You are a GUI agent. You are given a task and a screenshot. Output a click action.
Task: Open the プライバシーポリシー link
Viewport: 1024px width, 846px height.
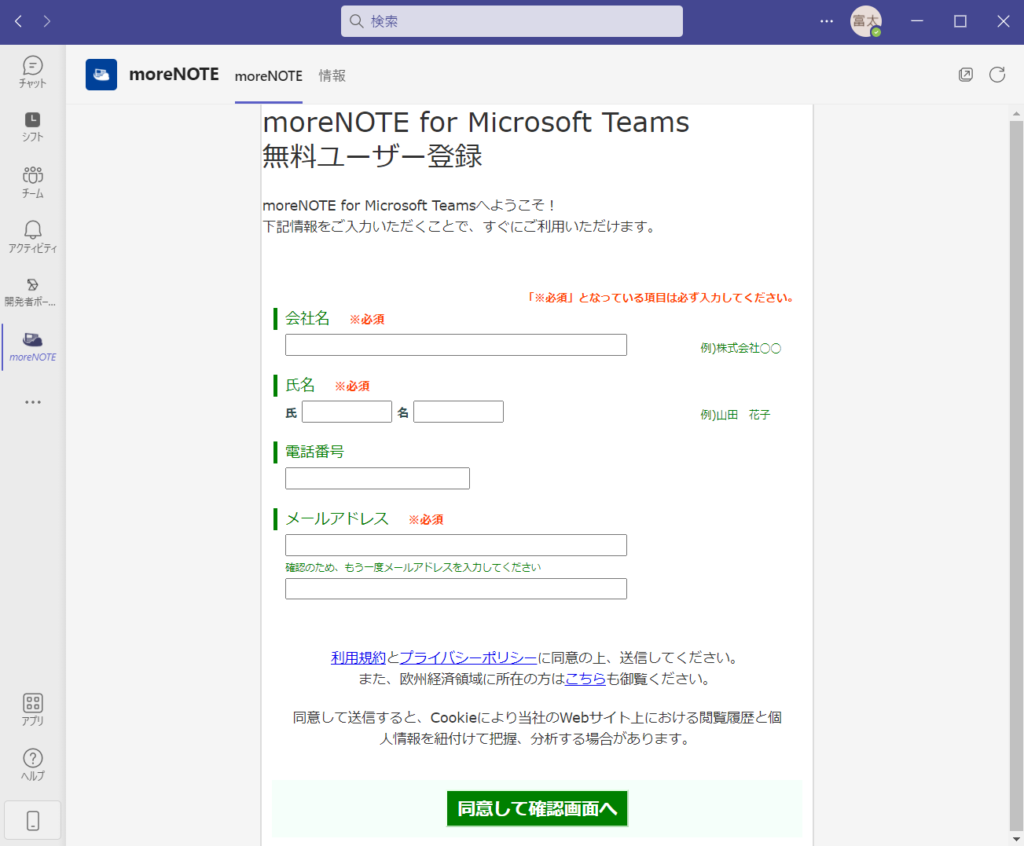468,658
